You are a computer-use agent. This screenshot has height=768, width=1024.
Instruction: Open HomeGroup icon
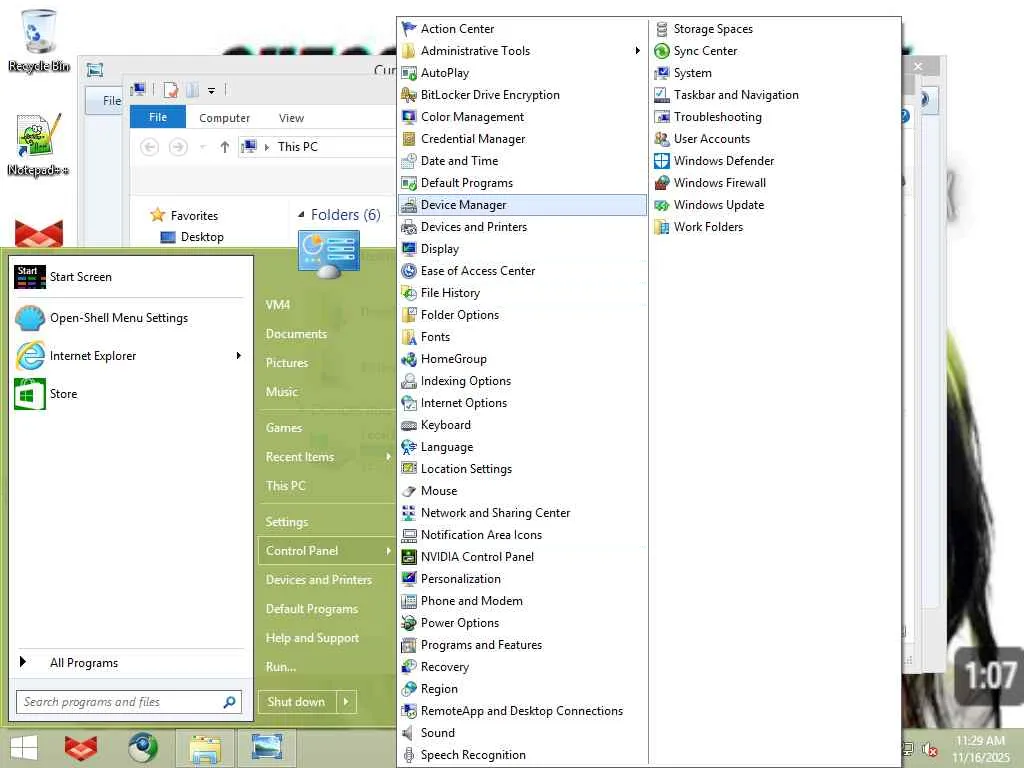[x=409, y=359]
